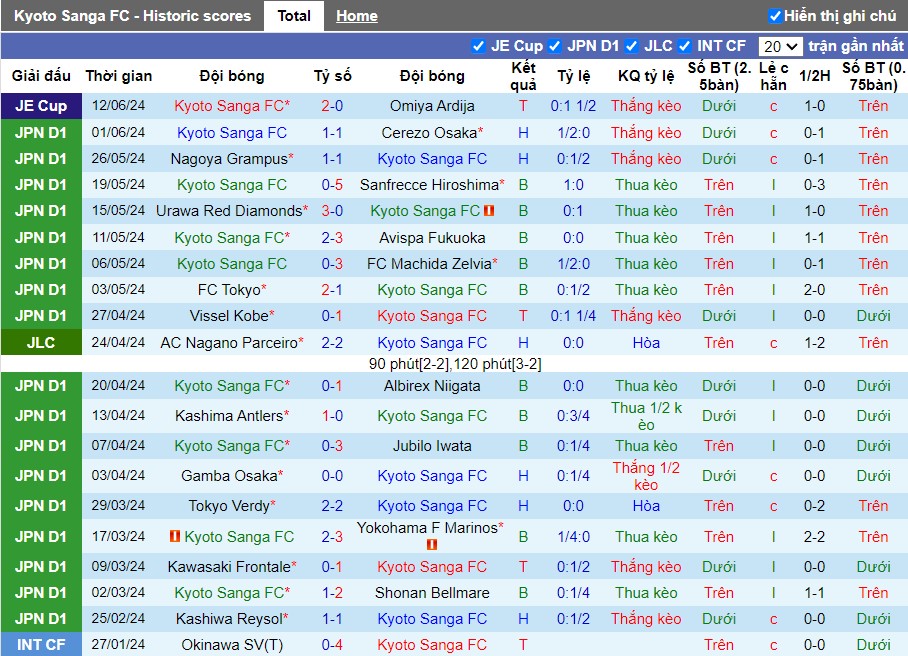The width and height of the screenshot is (908, 656).
Task: Switch to the Home tab
Action: (x=357, y=16)
